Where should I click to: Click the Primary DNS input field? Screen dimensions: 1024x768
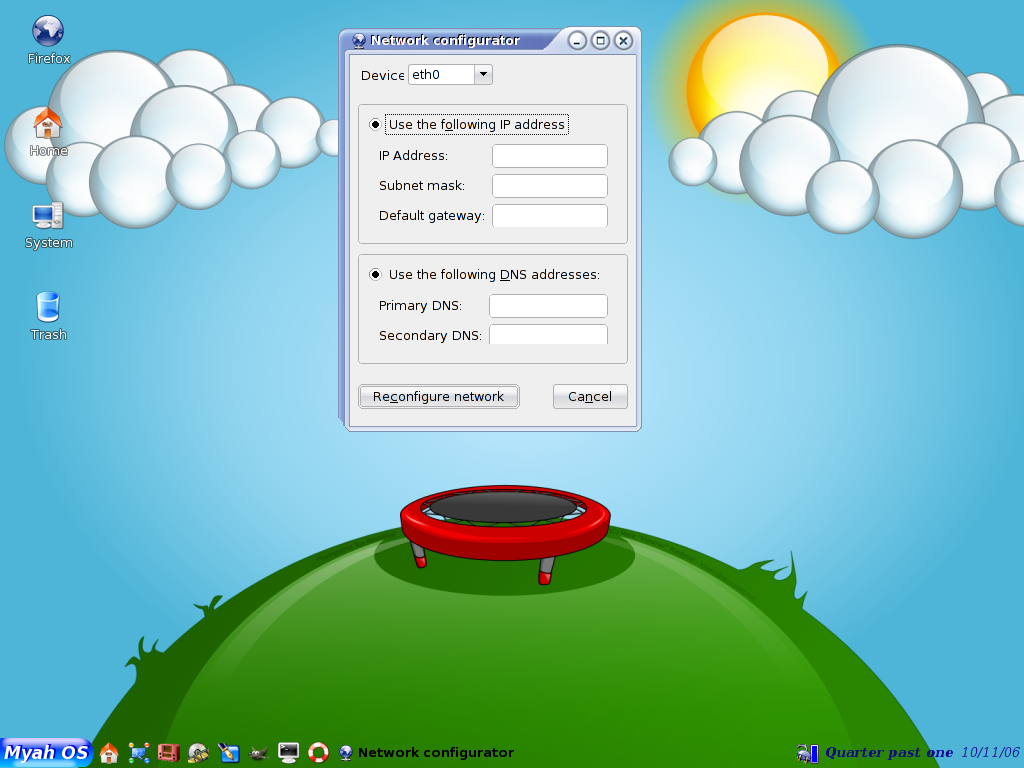[x=549, y=306]
